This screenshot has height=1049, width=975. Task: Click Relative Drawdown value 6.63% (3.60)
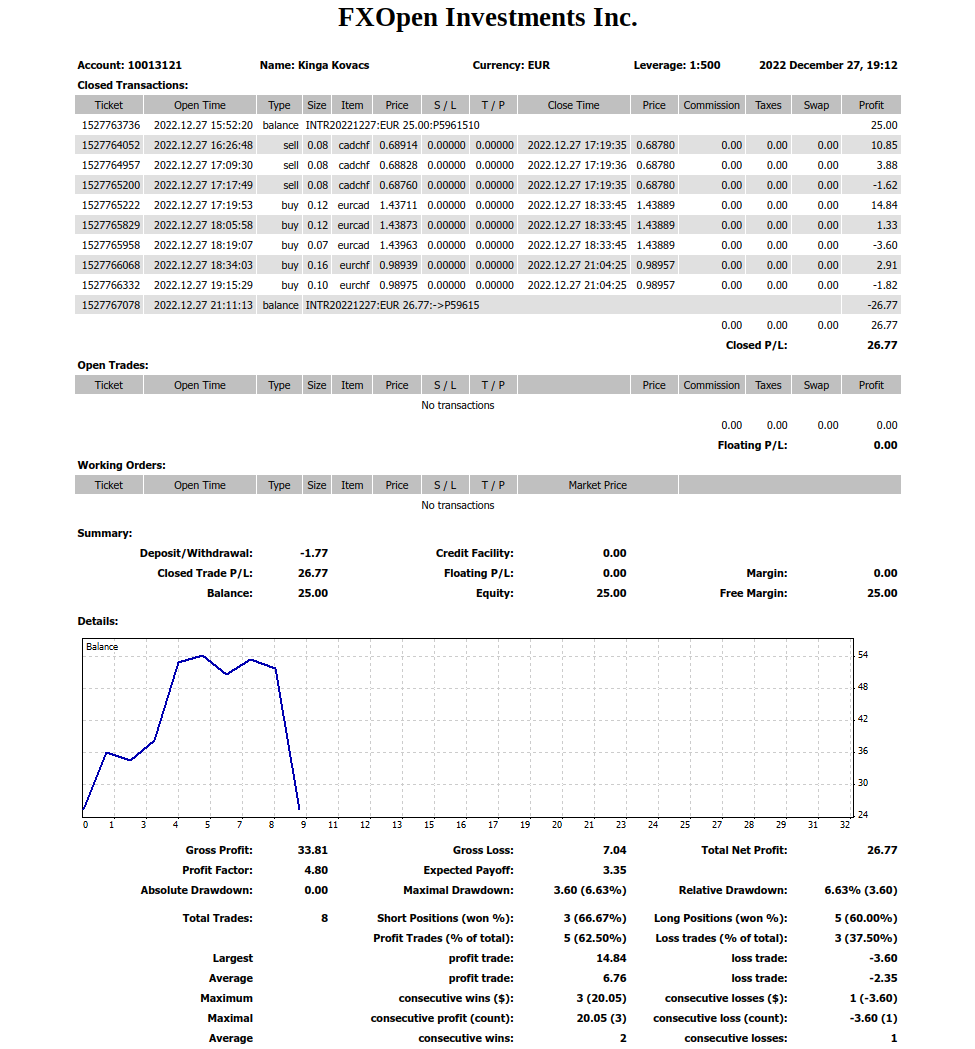coord(861,890)
